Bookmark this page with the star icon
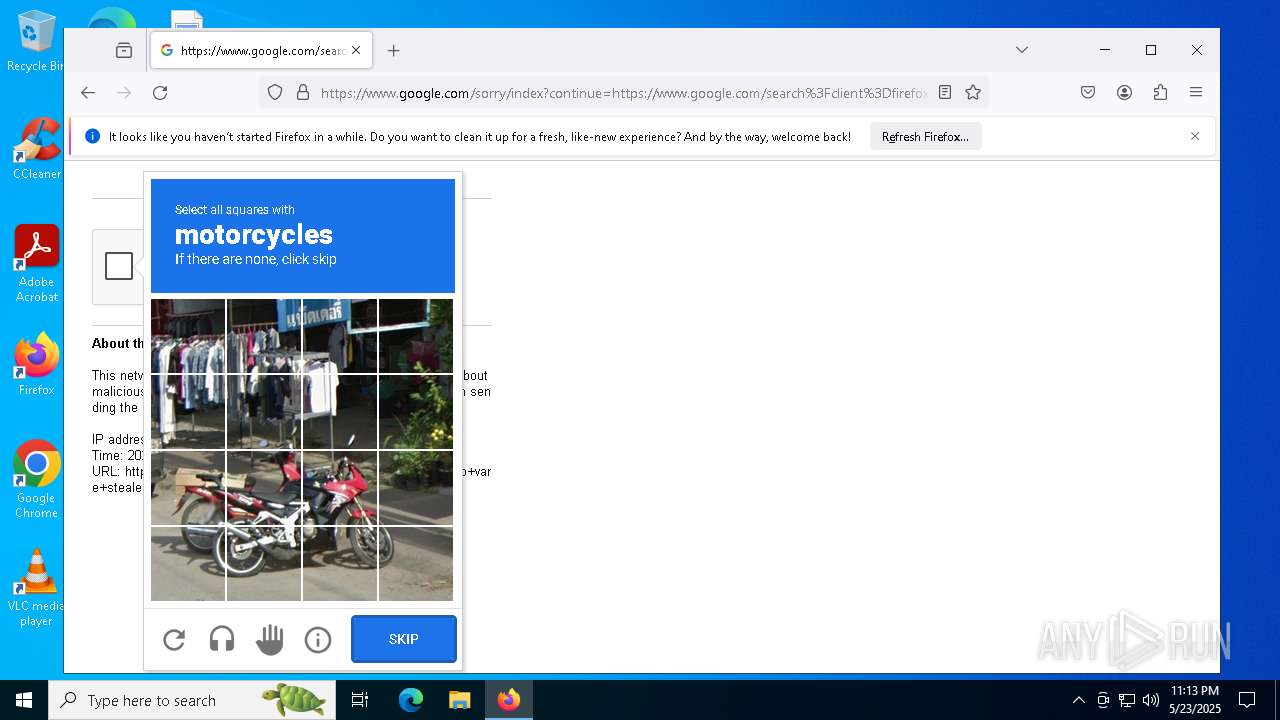Viewport: 1280px width, 720px height. pos(973,93)
